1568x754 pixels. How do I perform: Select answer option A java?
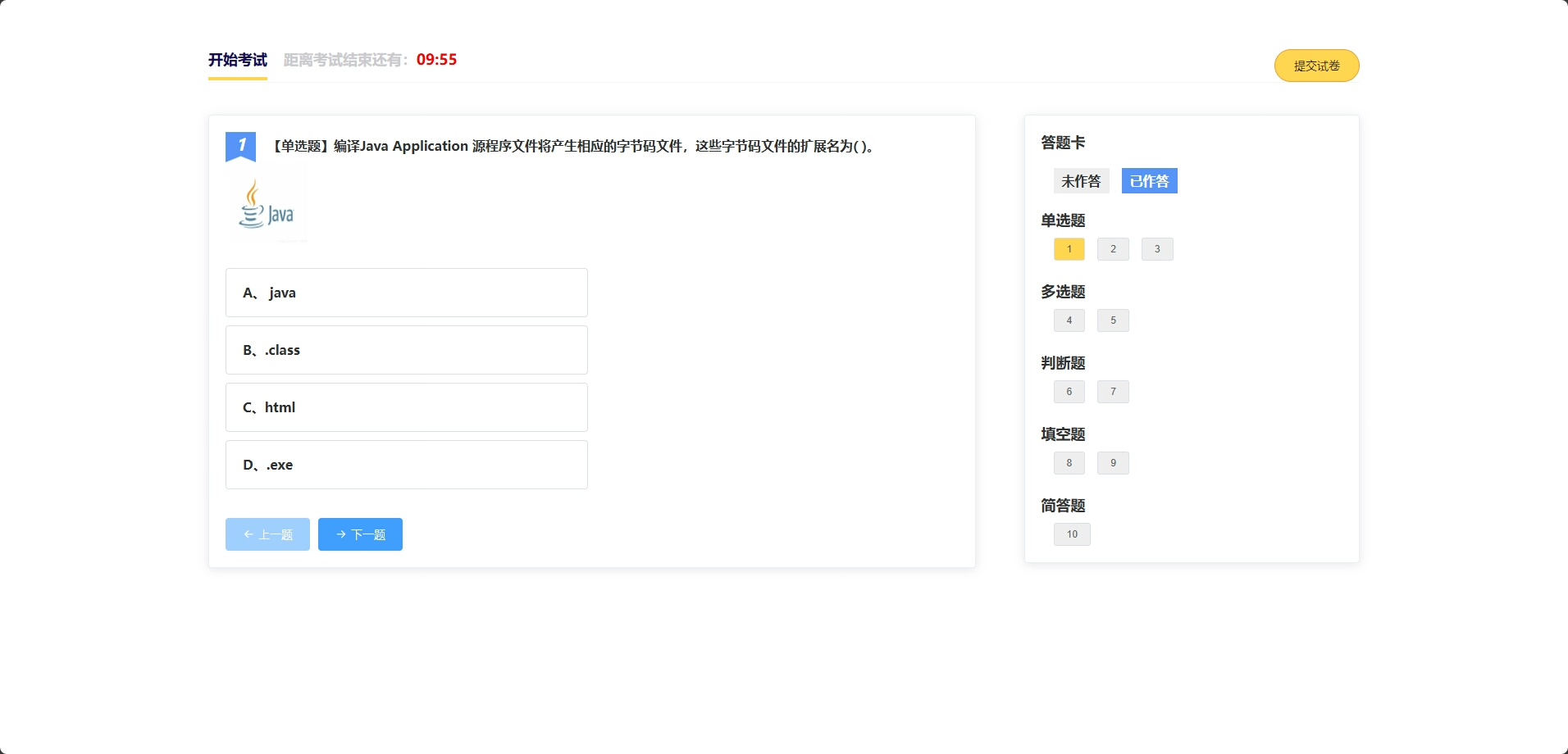click(406, 293)
